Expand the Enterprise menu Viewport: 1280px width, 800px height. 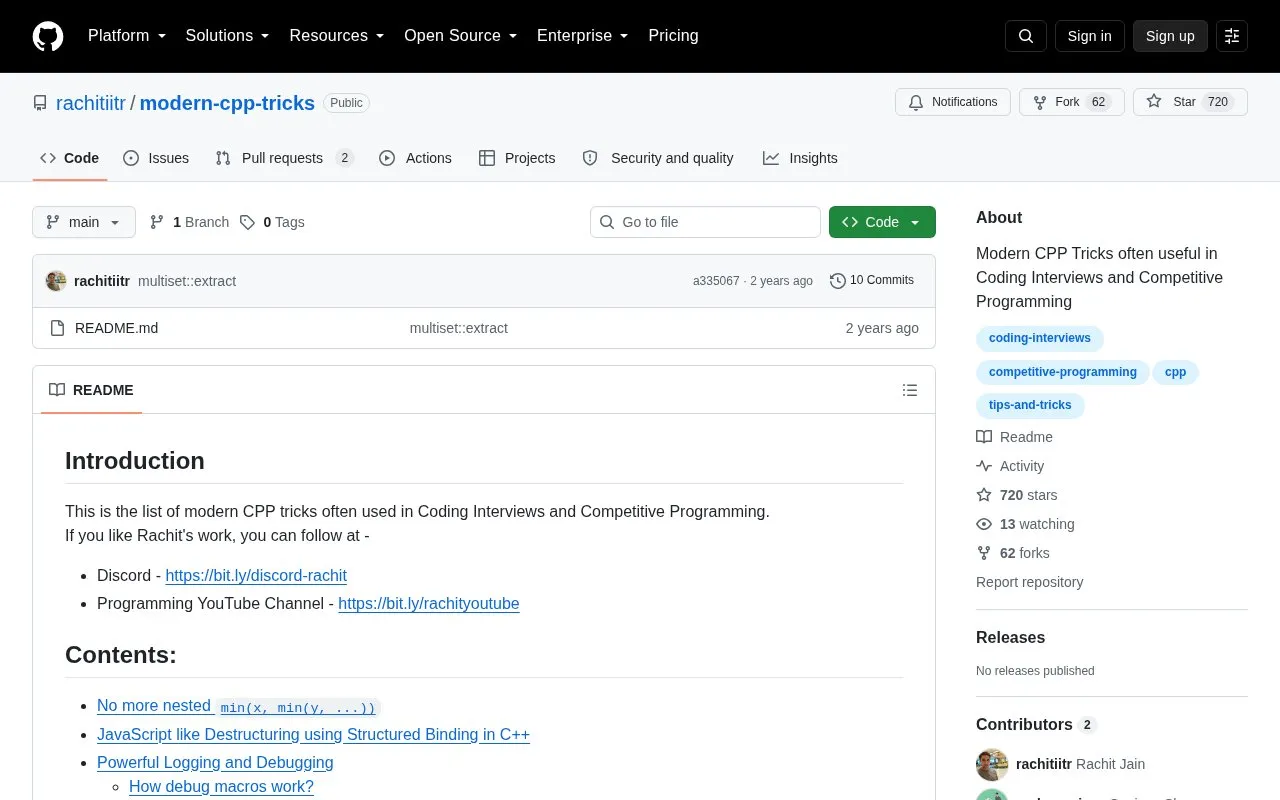[x=583, y=36]
